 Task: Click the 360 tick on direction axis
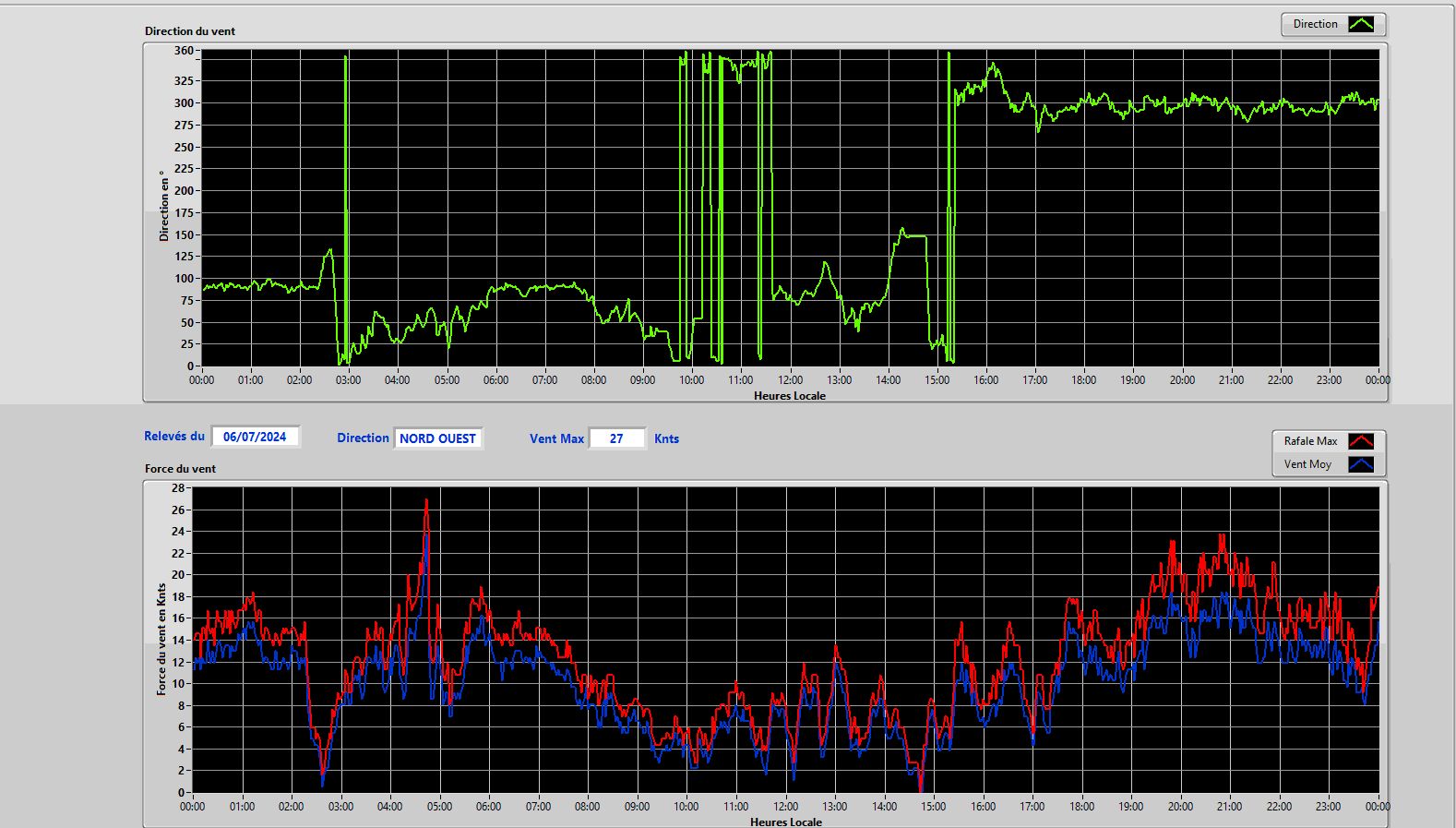tap(184, 51)
